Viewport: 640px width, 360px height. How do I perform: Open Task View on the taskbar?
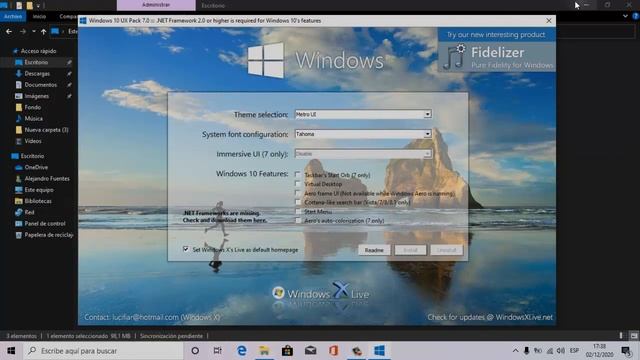[x=218, y=351]
